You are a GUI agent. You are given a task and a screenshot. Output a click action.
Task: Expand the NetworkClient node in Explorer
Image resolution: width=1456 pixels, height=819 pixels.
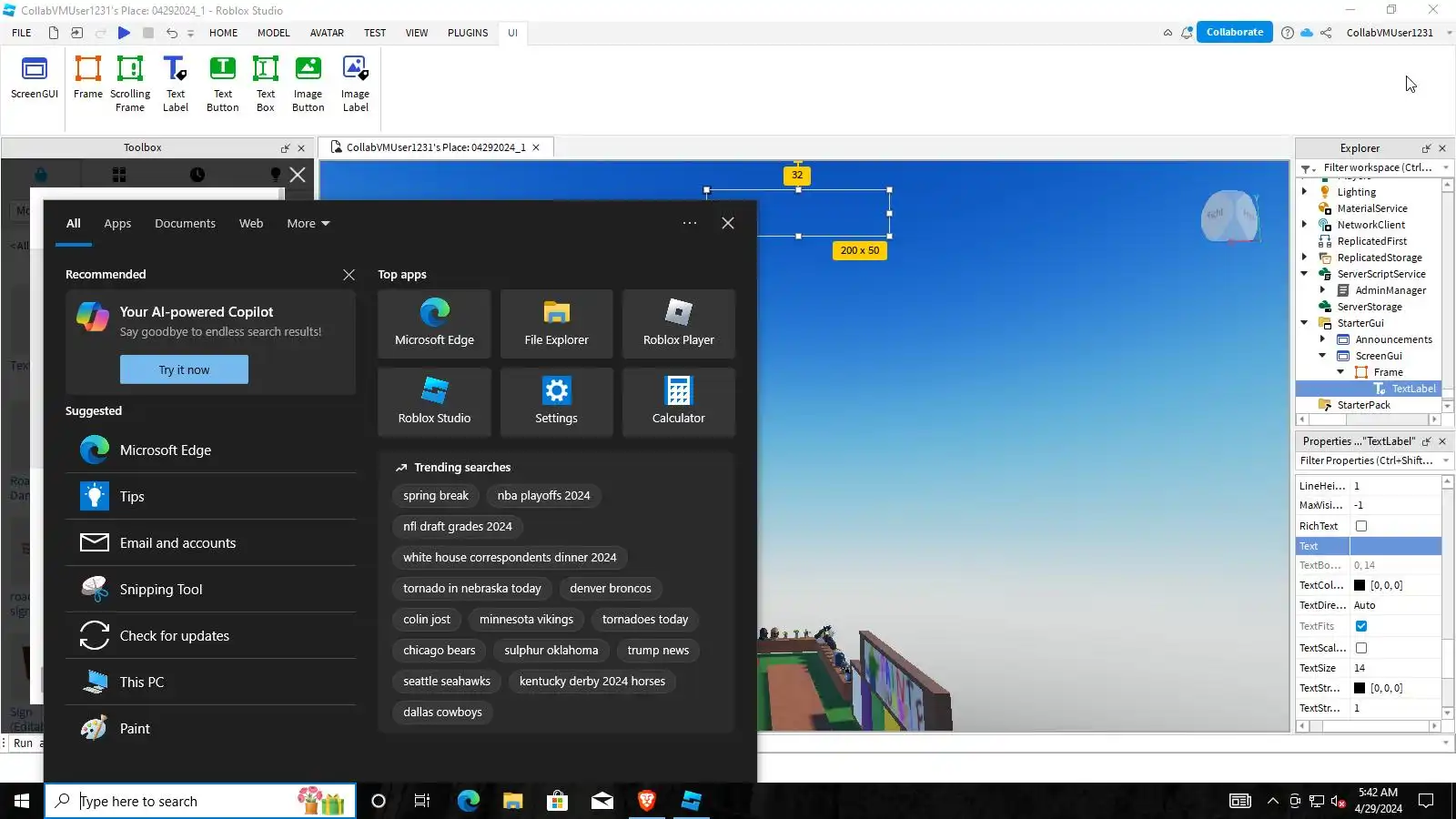tap(1305, 225)
